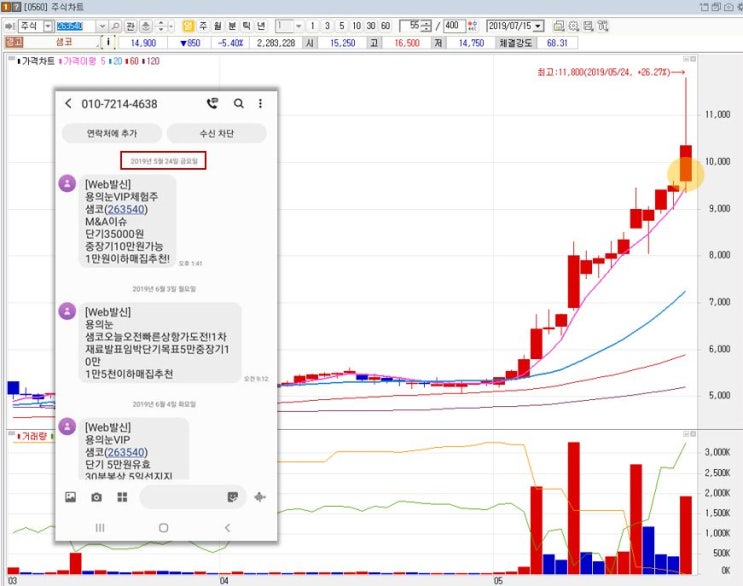This screenshot has height=586, width=743.
Task: Click the 263540 link in first message
Action: pyautogui.click(x=126, y=209)
